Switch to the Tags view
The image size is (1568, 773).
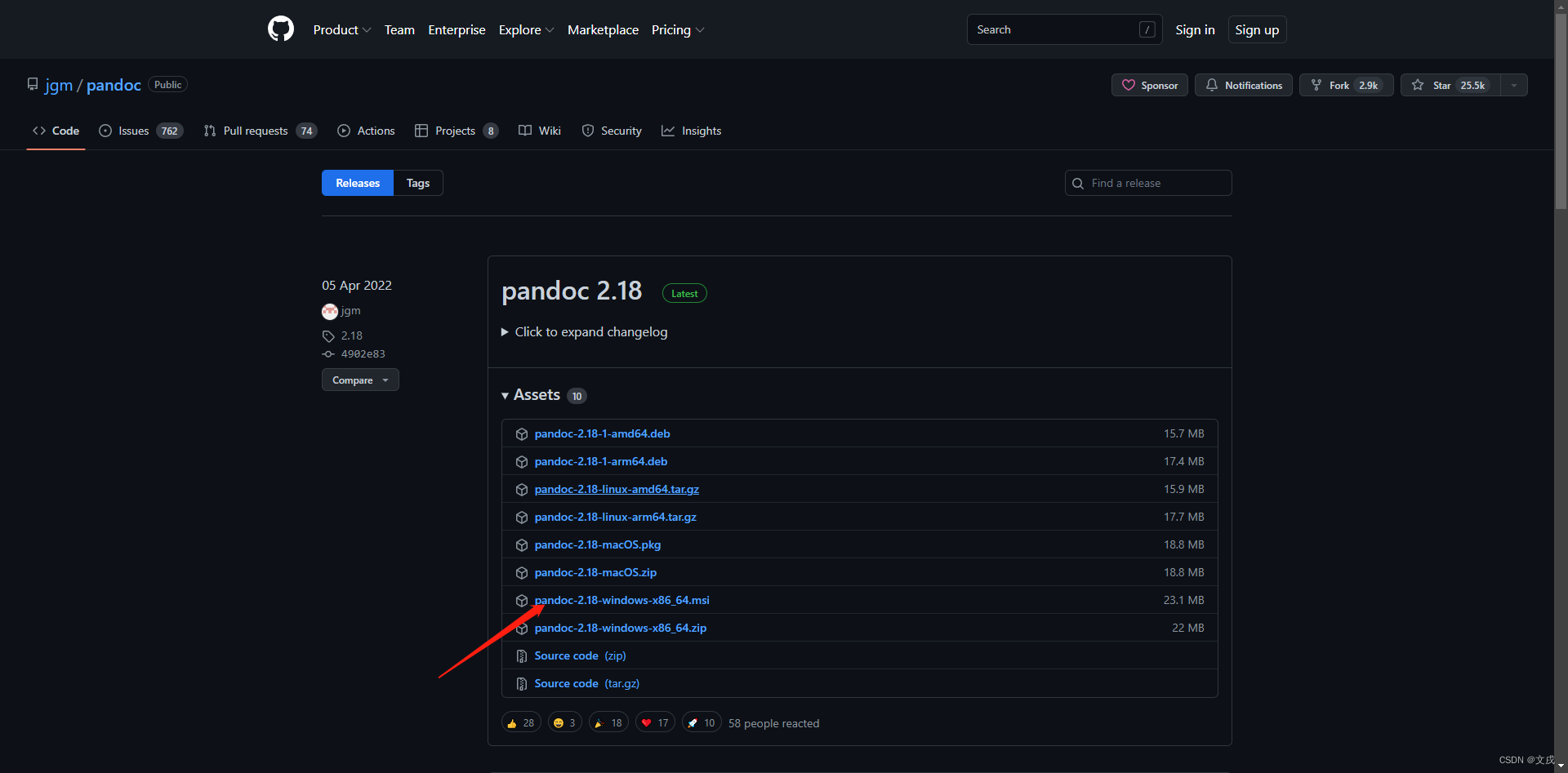point(418,183)
